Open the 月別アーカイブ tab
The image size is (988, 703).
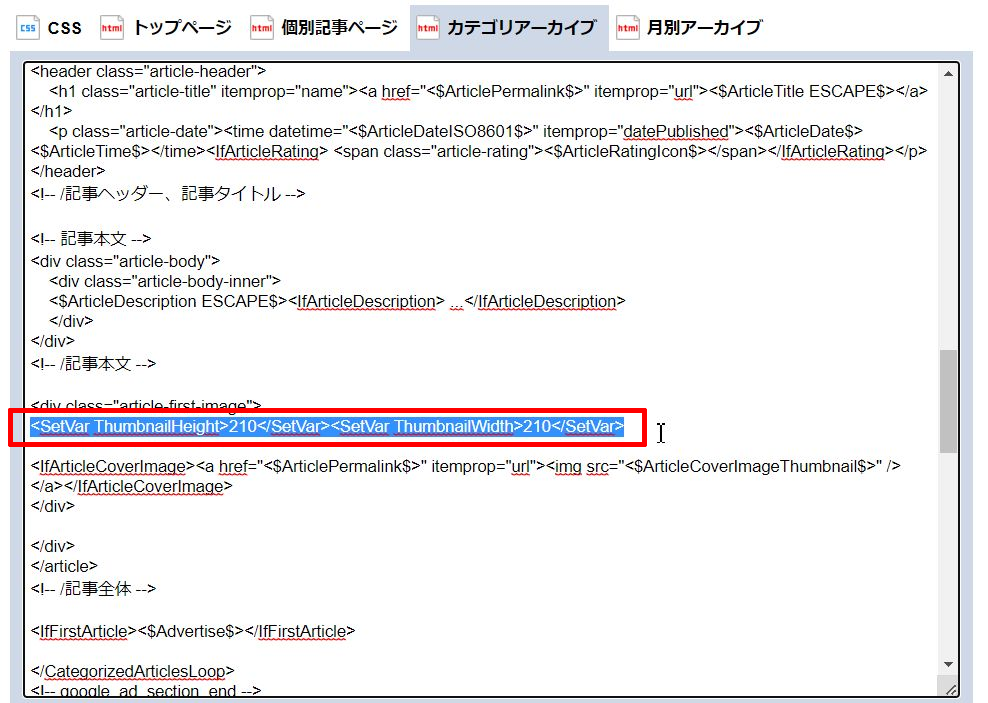[x=691, y=28]
